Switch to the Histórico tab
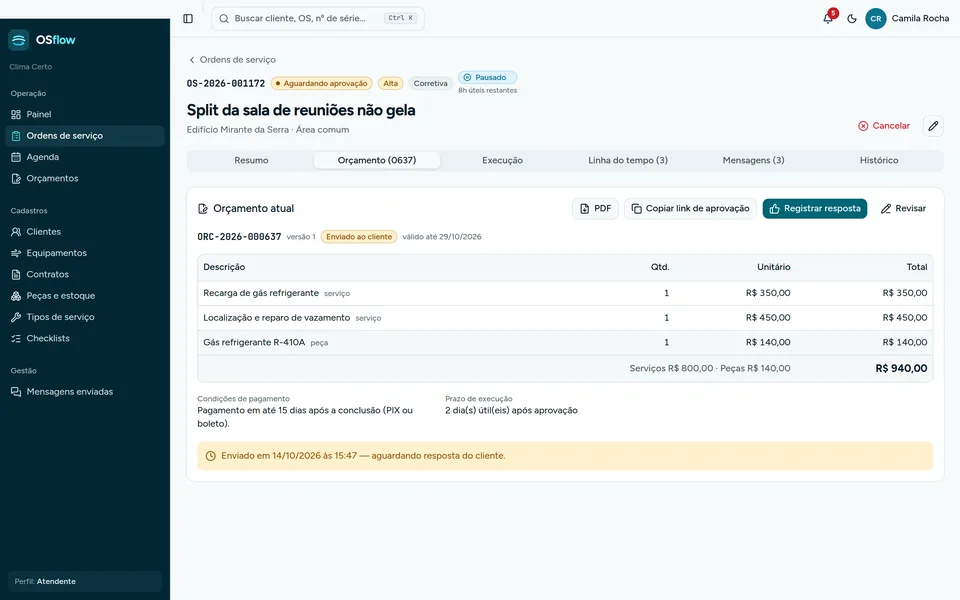Viewport: 960px width, 600px height. pyautogui.click(x=879, y=160)
